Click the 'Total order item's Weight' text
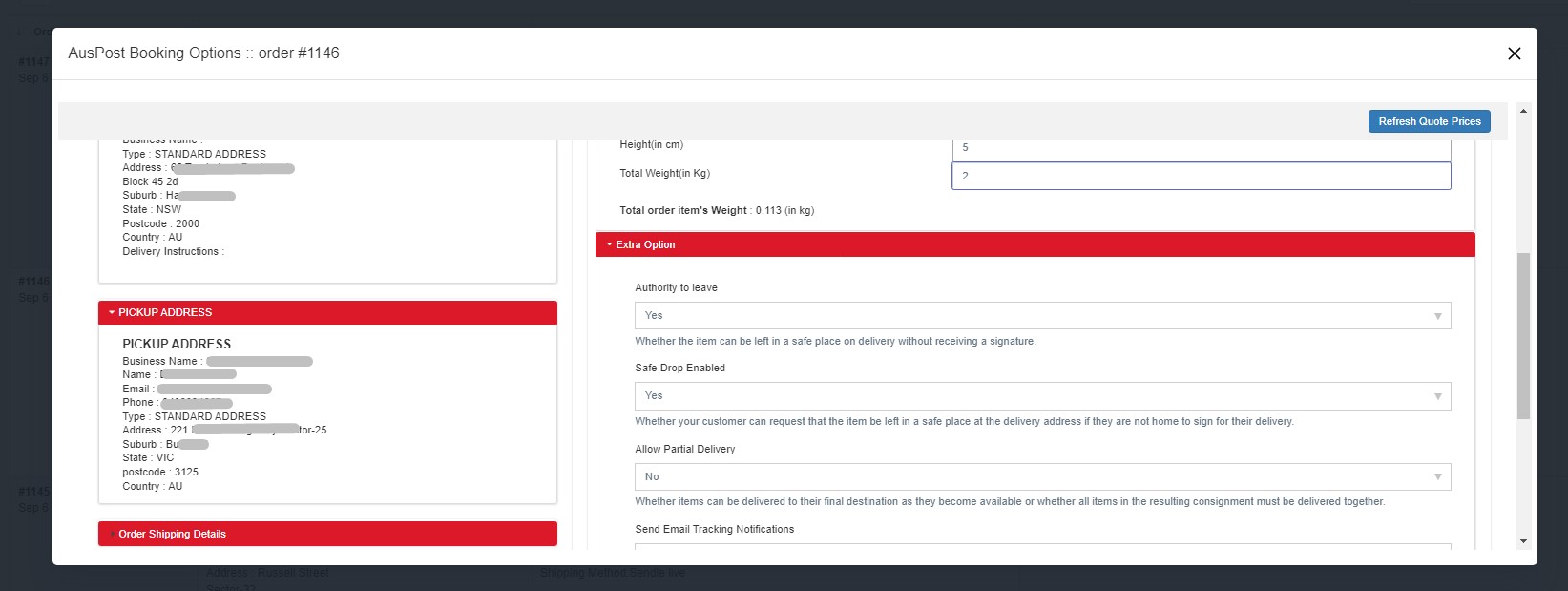 717,210
